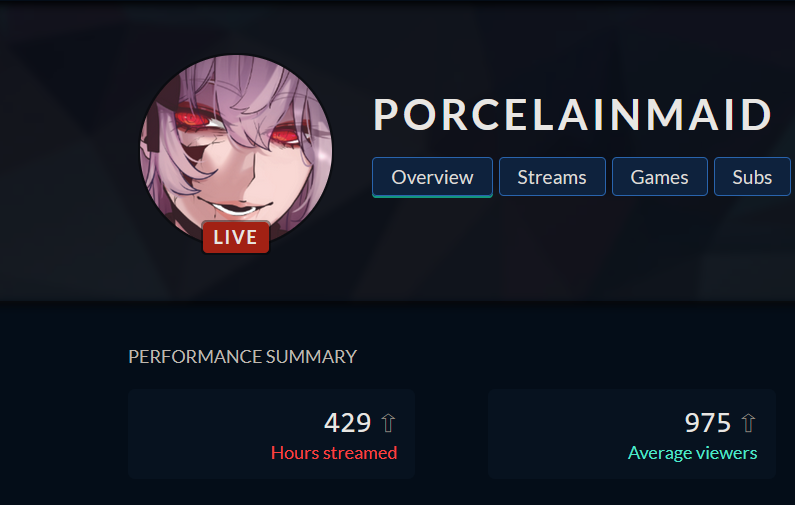
Task: Click the Average viewers label
Action: point(693,453)
